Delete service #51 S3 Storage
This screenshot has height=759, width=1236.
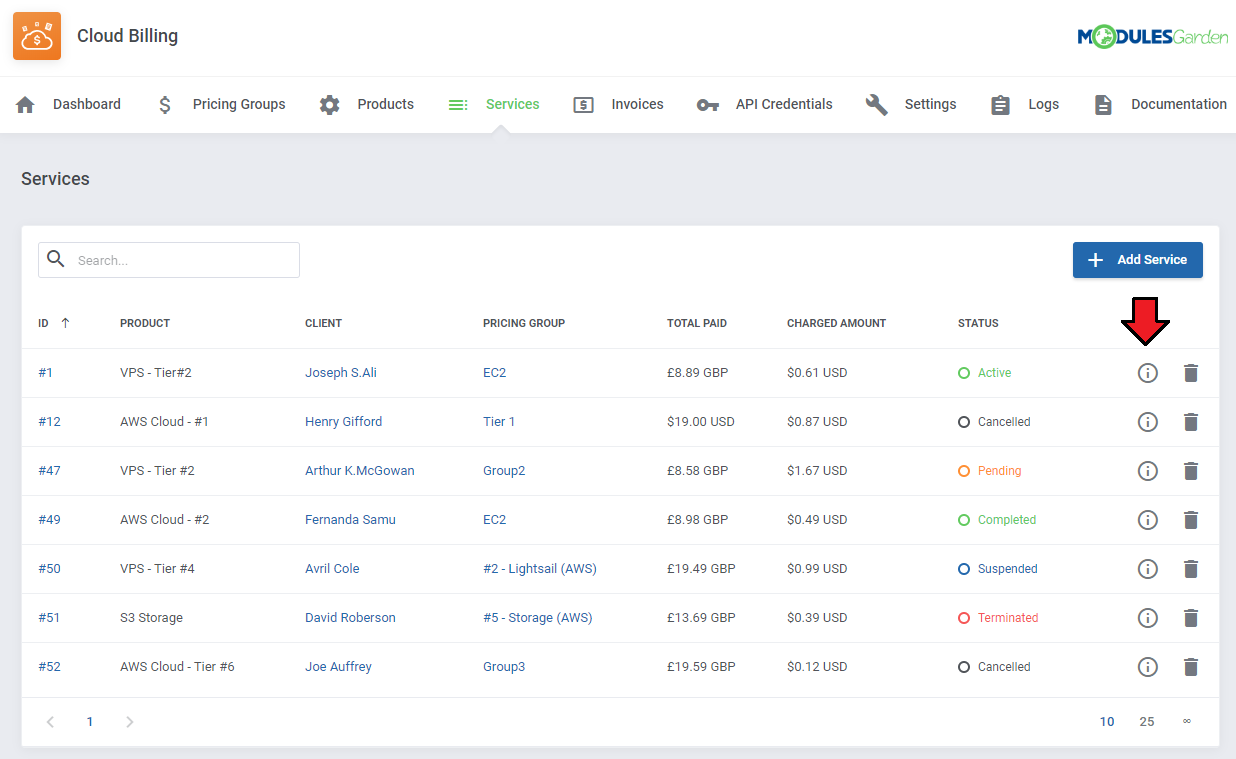(x=1190, y=618)
